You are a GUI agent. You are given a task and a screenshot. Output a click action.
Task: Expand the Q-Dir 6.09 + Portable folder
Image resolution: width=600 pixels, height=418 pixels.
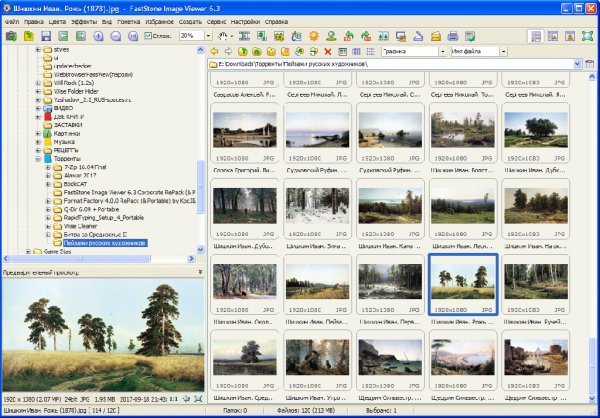(x=48, y=209)
